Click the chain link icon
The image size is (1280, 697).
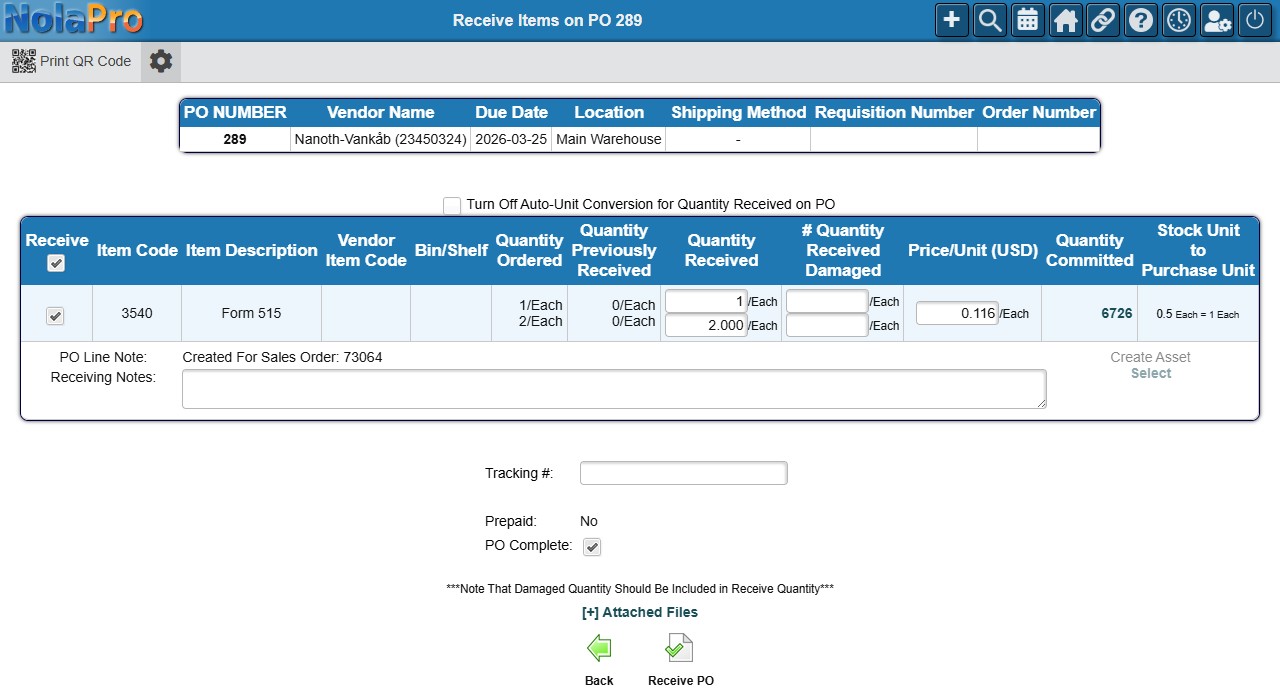1103,20
